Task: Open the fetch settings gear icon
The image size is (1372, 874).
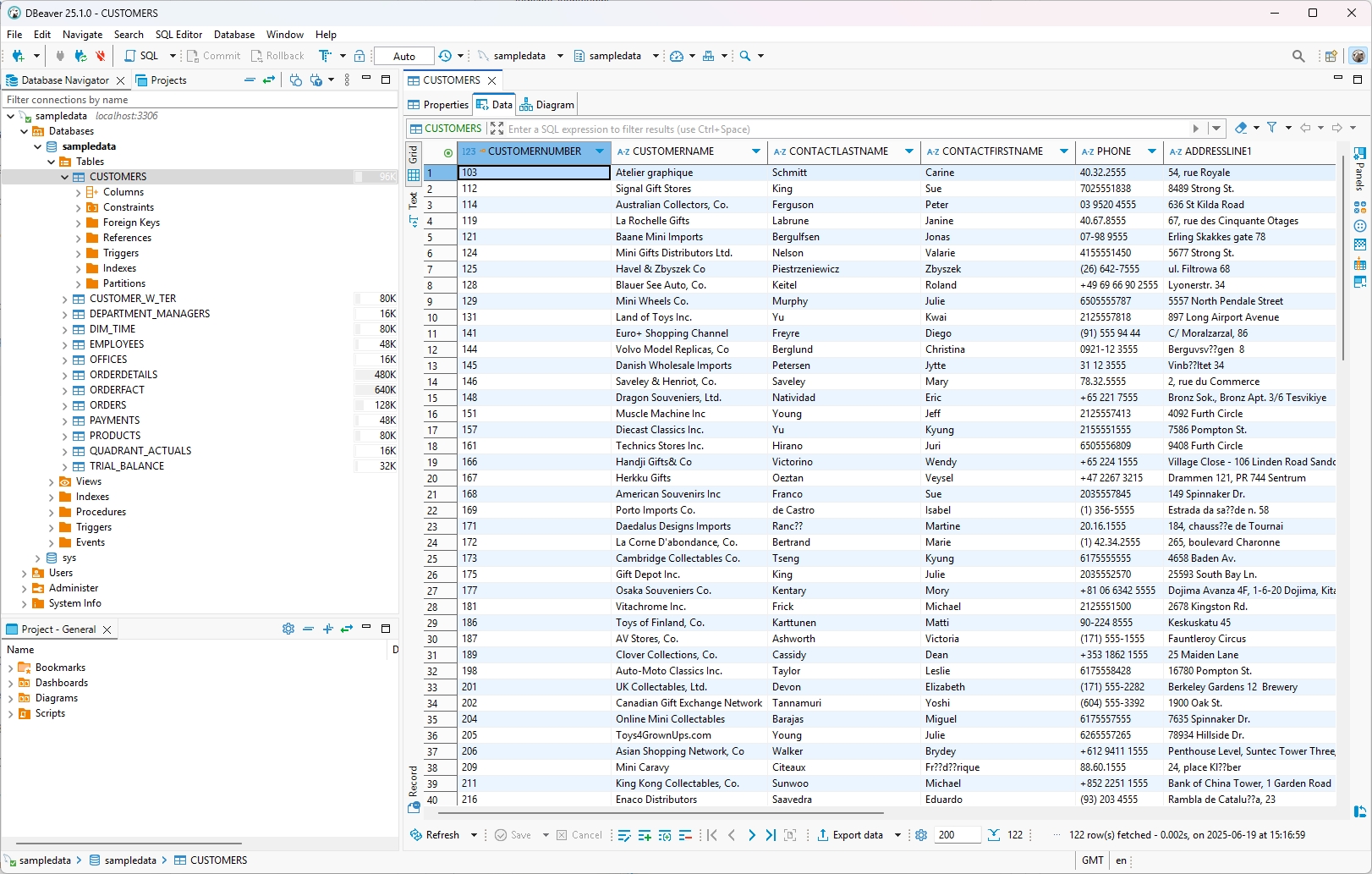Action: click(x=921, y=835)
